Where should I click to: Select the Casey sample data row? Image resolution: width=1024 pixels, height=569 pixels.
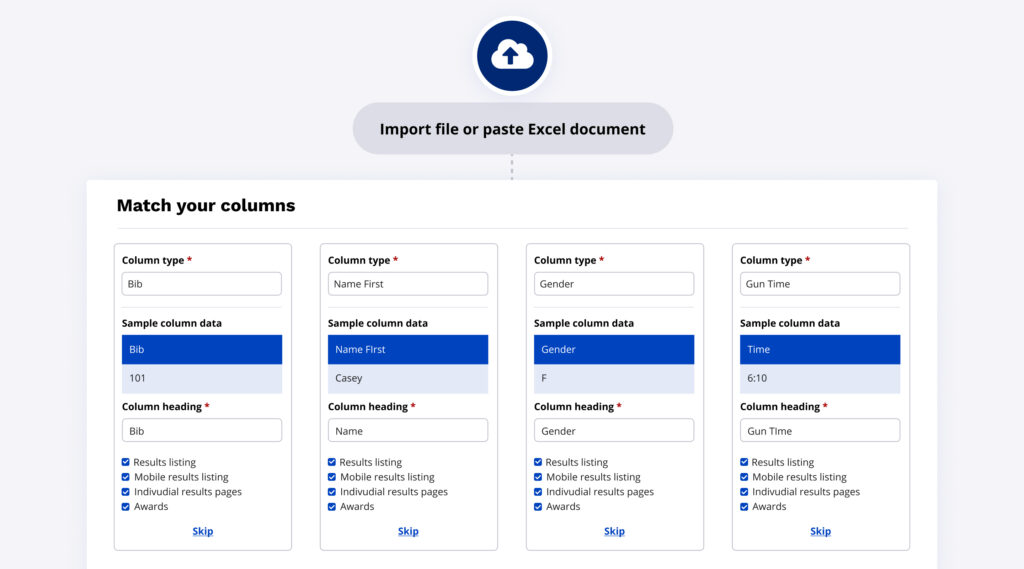point(408,379)
